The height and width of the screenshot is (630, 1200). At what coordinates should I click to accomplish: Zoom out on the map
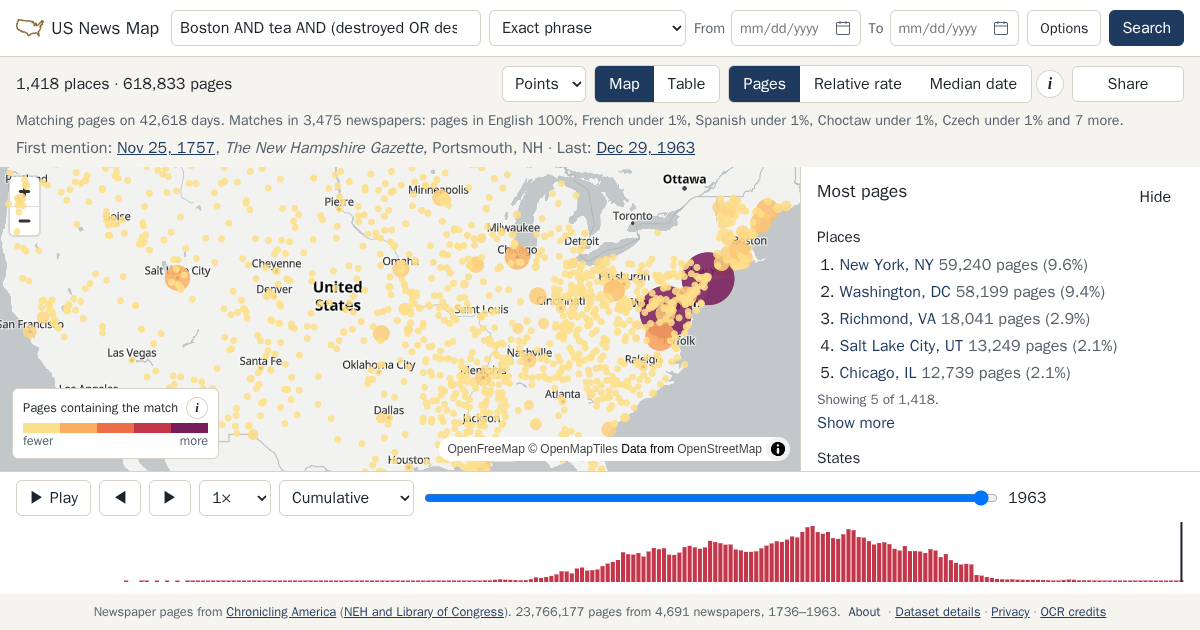point(25,221)
